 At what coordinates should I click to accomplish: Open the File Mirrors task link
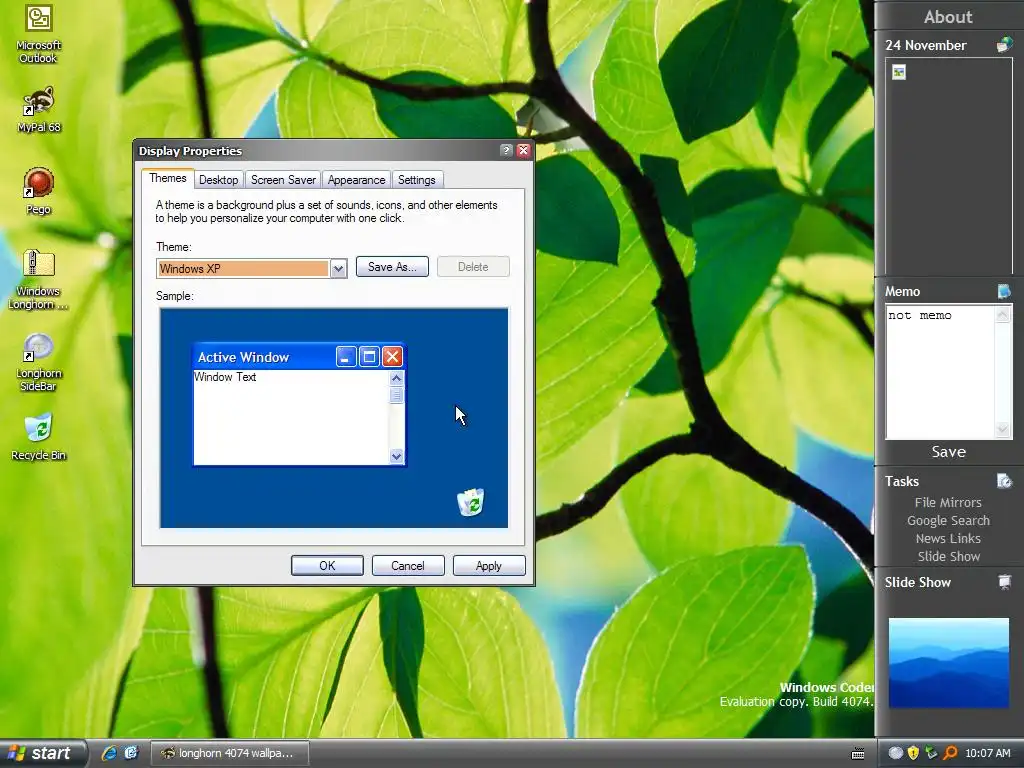(x=948, y=502)
